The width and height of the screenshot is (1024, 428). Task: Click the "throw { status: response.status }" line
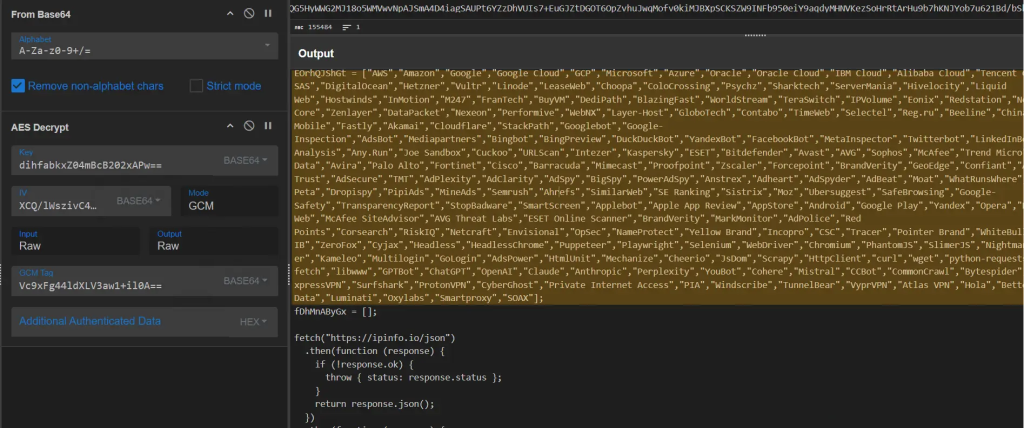[414, 378]
